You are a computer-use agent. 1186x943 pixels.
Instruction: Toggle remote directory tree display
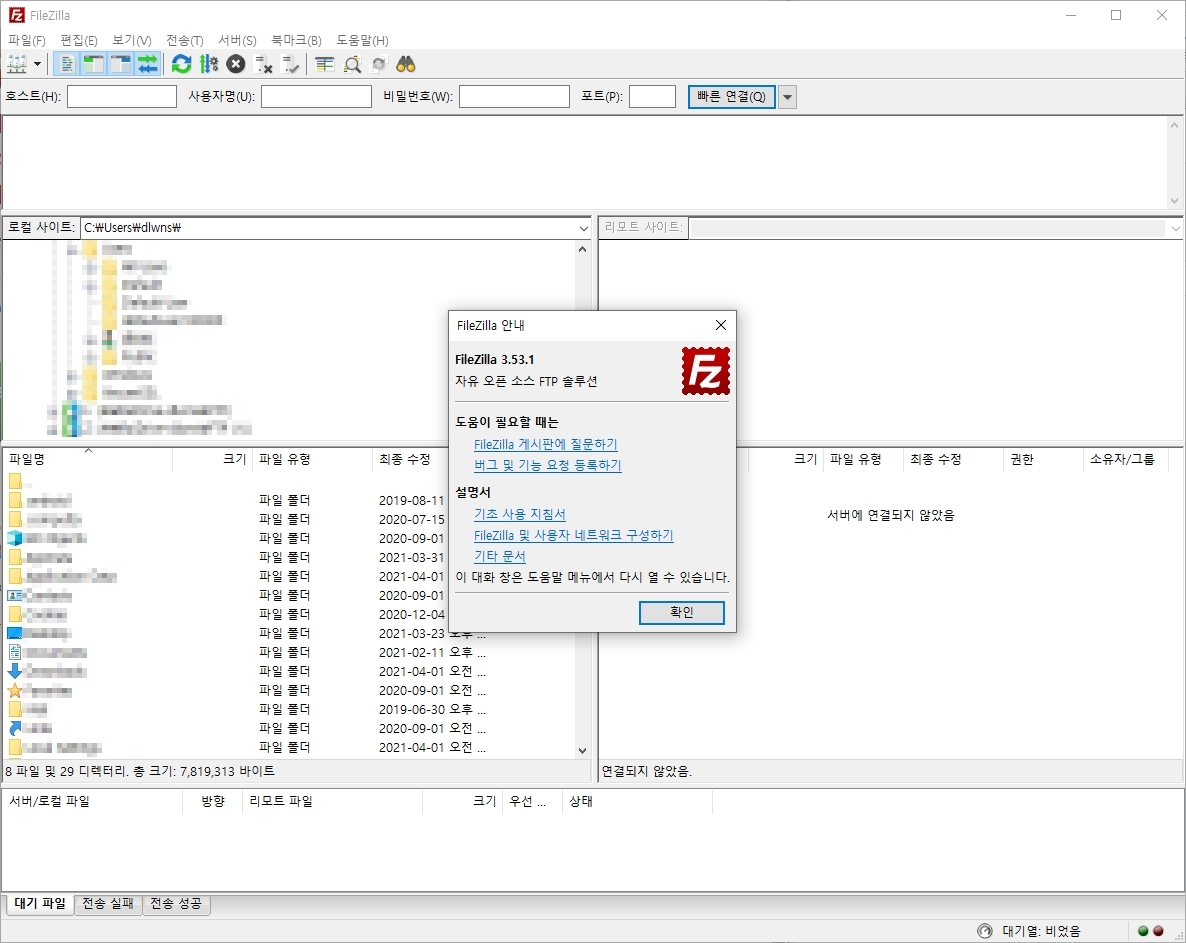tap(120, 64)
